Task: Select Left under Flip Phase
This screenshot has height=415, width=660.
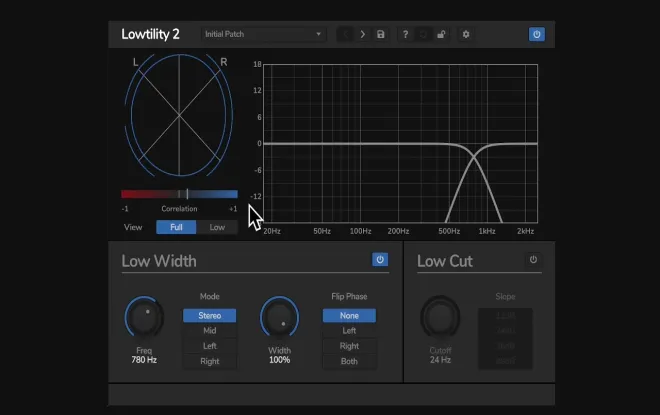Action: (349, 331)
